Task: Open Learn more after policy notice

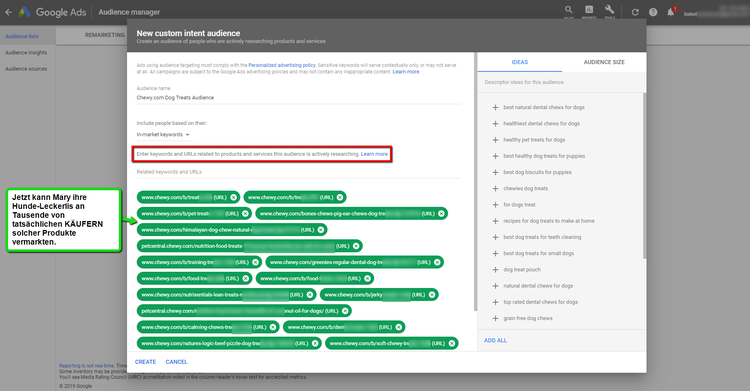Action: (406, 72)
